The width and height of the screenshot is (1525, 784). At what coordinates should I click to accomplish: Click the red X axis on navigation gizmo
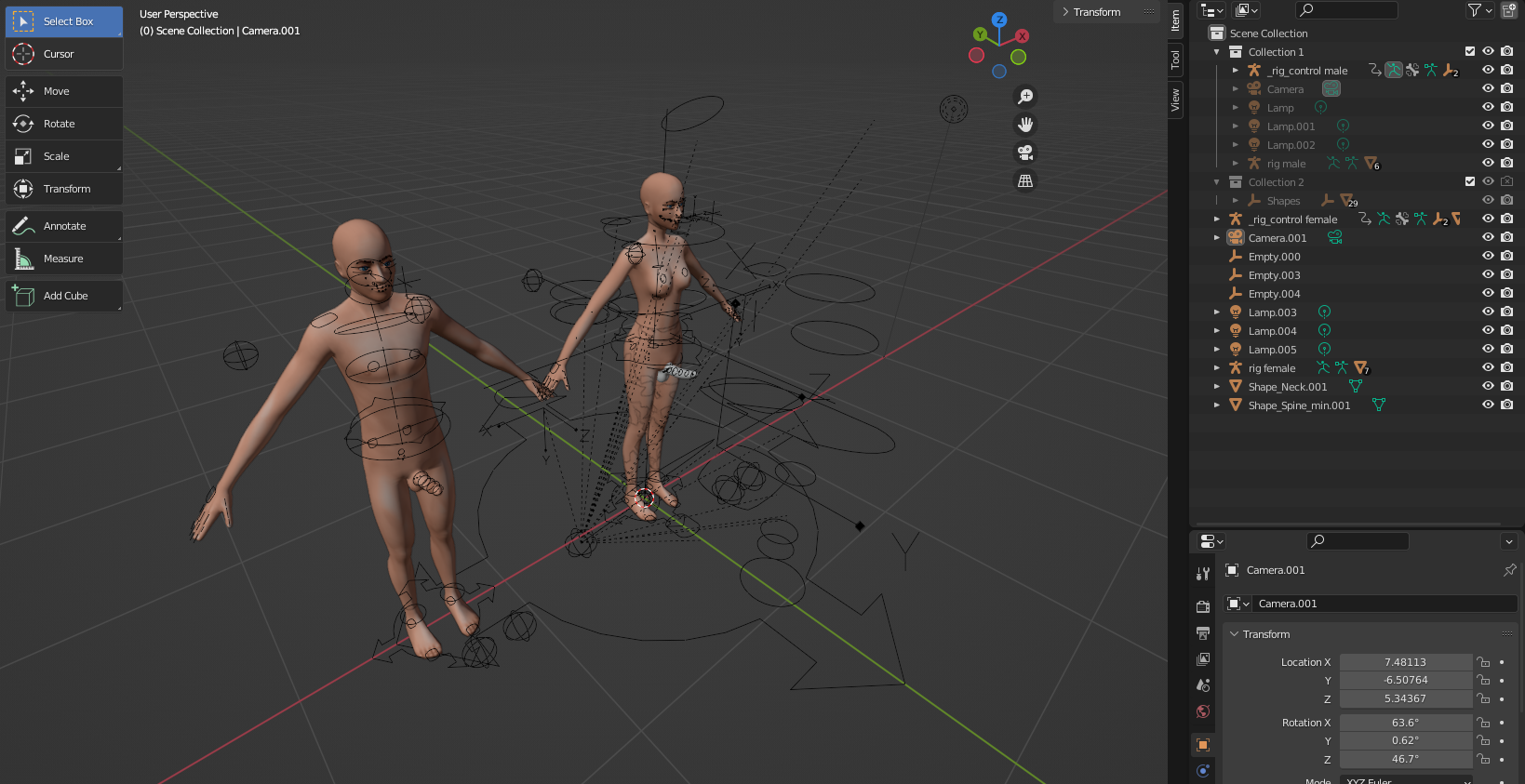coord(1023,36)
